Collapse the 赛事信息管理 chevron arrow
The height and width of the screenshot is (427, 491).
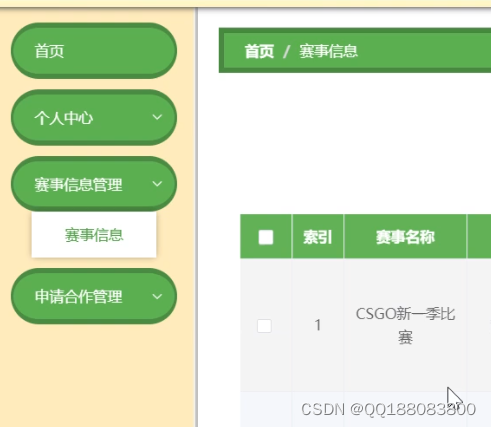(x=157, y=184)
